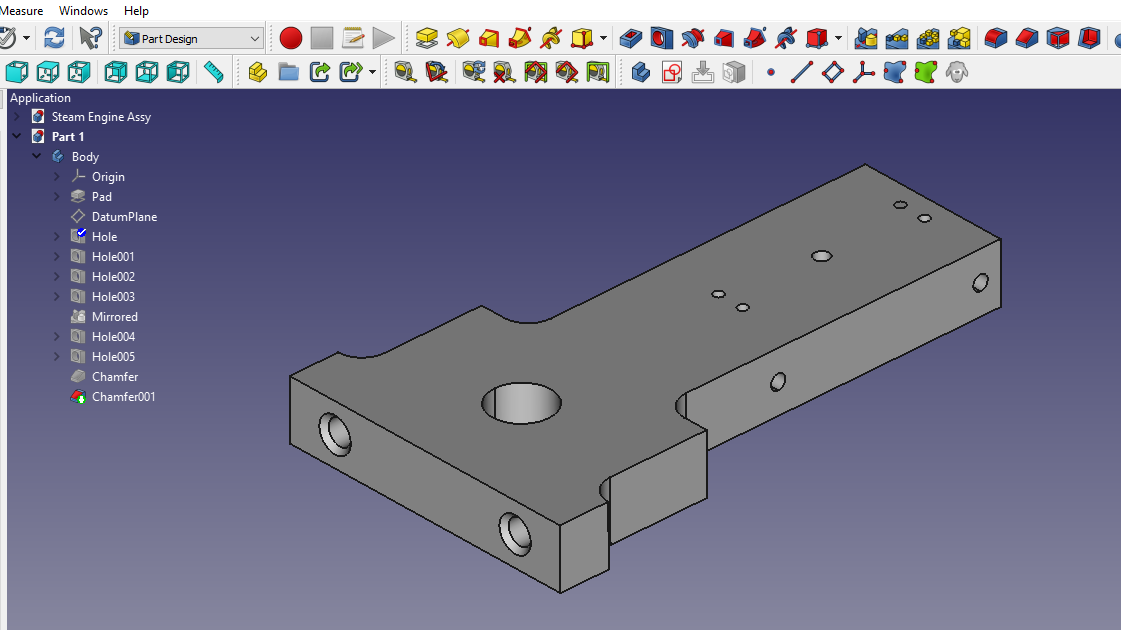Expand the Steam Engine Assy tree node

tap(16, 117)
